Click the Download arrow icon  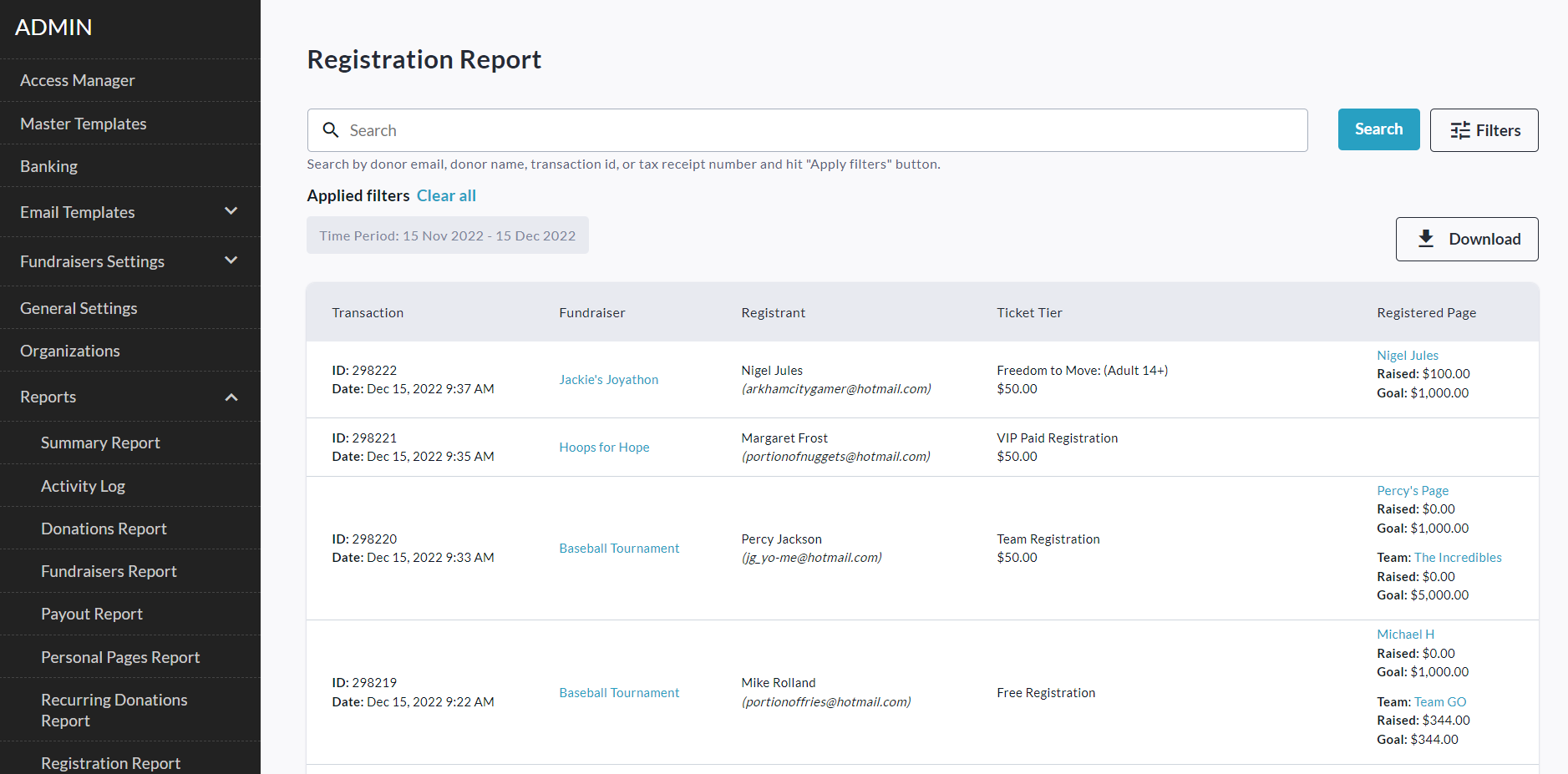1425,239
